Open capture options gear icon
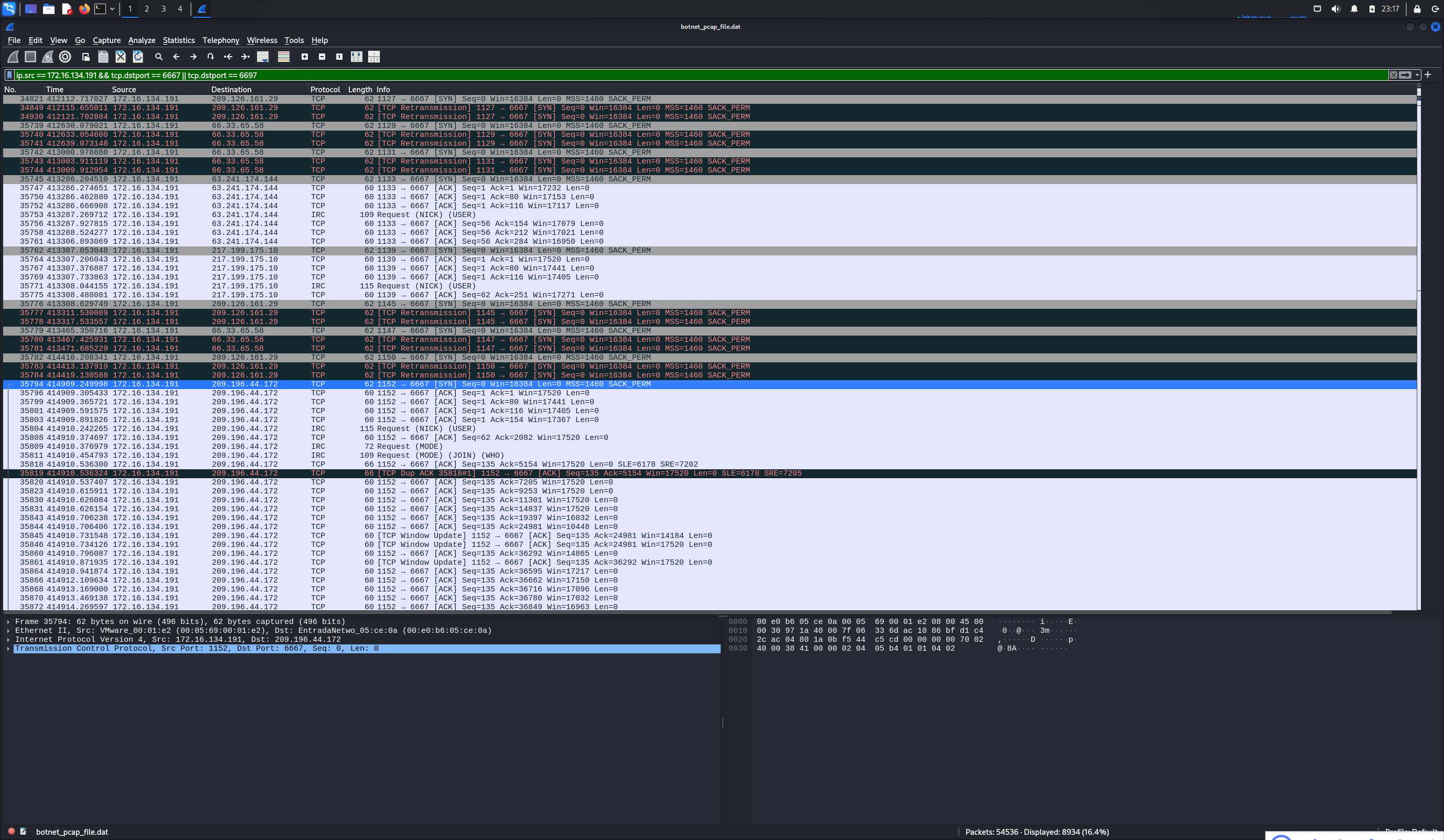 66,57
